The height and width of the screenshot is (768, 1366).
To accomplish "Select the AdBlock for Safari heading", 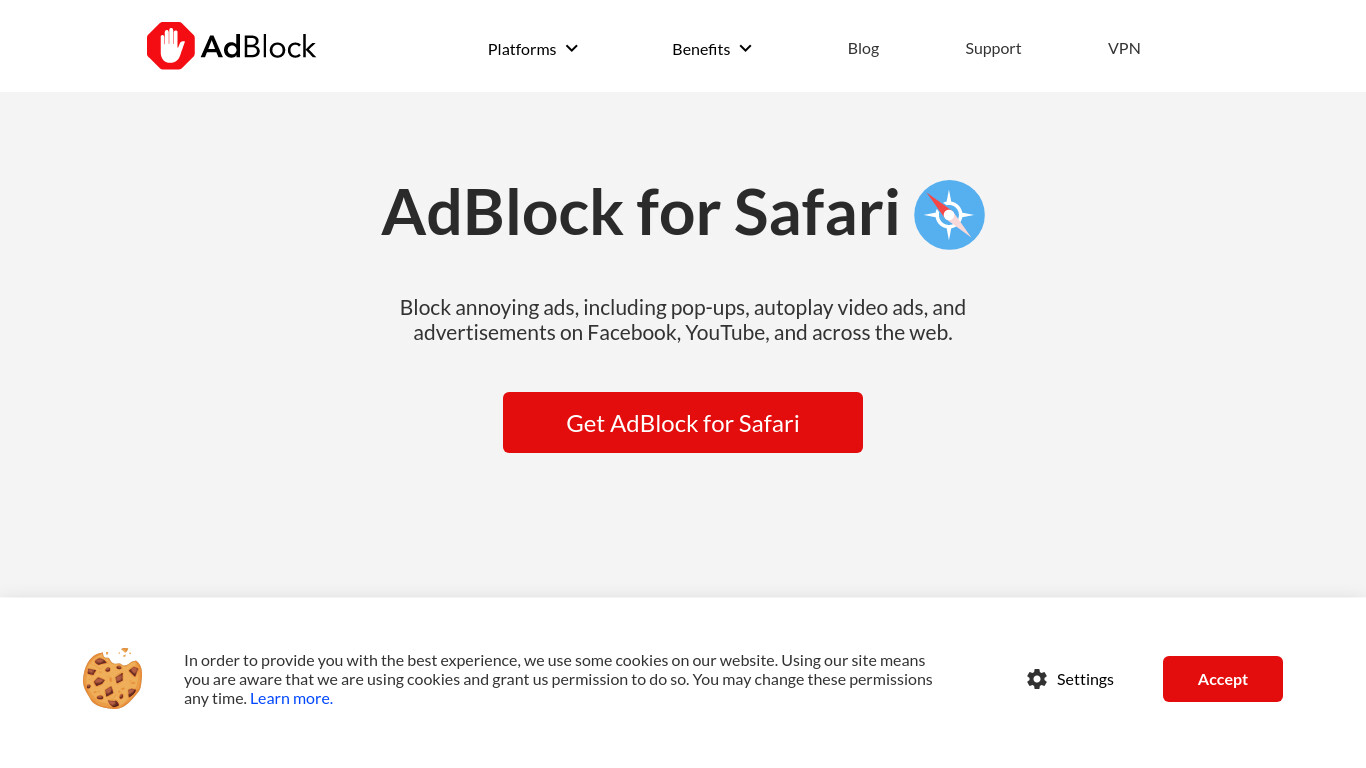I will (641, 213).
